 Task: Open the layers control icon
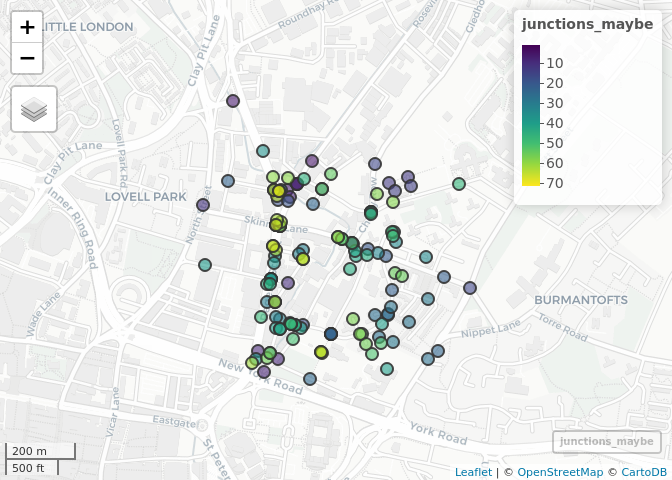click(34, 109)
